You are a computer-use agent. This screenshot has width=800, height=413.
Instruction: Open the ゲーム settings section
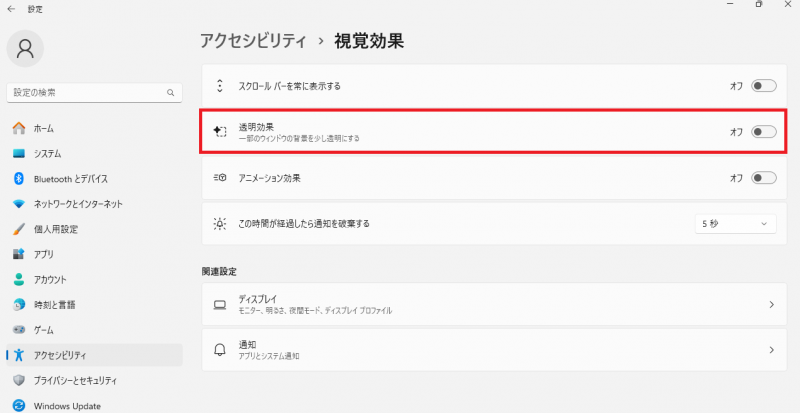tap(44, 329)
